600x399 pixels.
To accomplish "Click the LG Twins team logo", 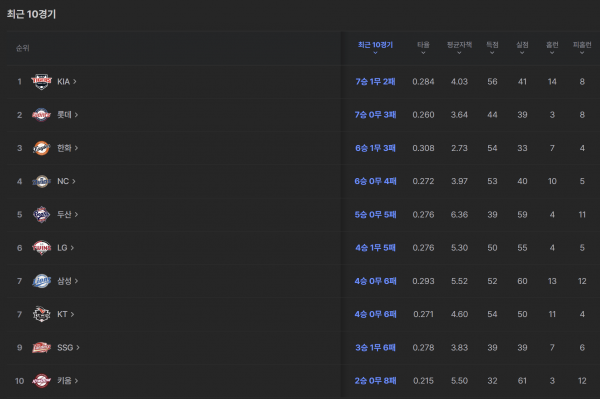I will point(41,248).
